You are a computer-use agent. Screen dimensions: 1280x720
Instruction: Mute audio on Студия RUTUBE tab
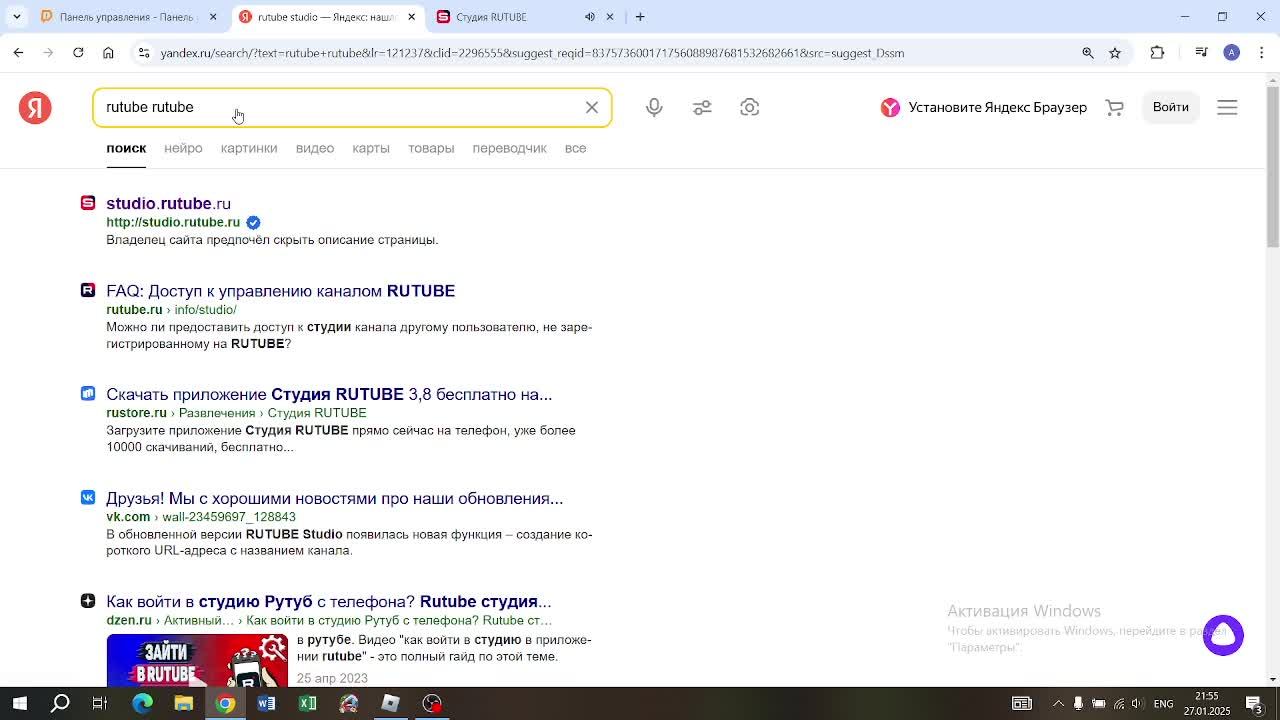click(x=590, y=17)
